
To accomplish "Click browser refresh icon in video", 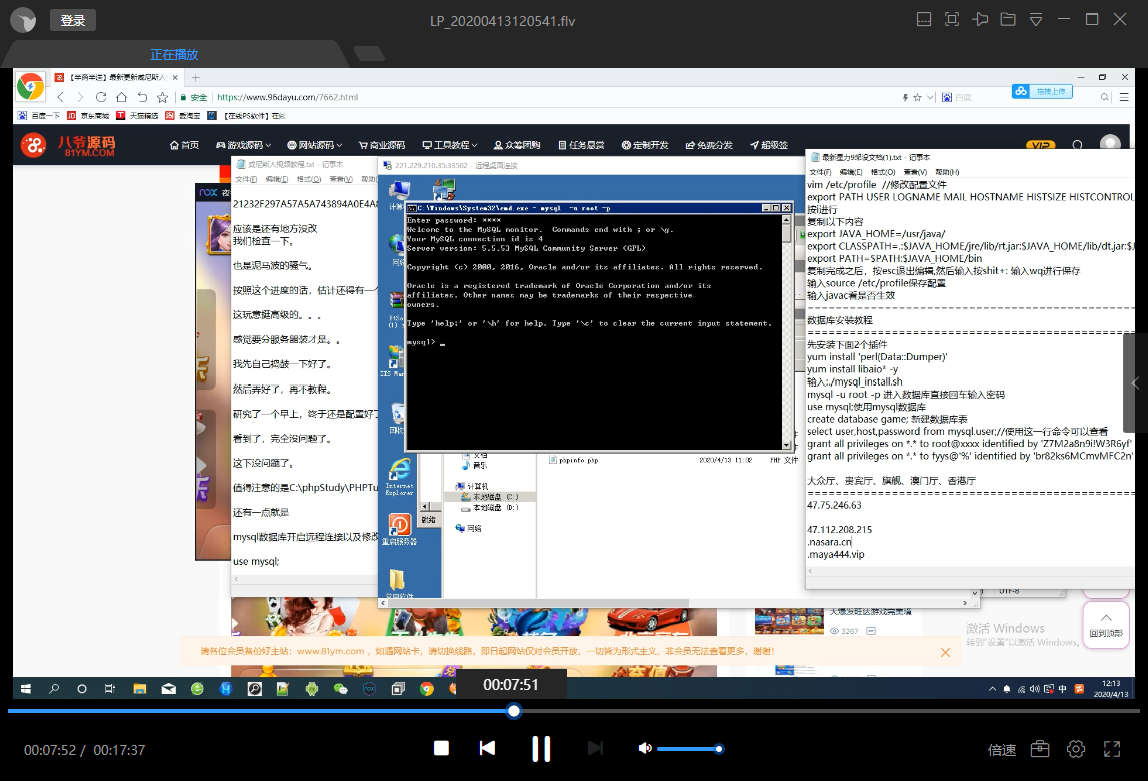I will click(101, 97).
